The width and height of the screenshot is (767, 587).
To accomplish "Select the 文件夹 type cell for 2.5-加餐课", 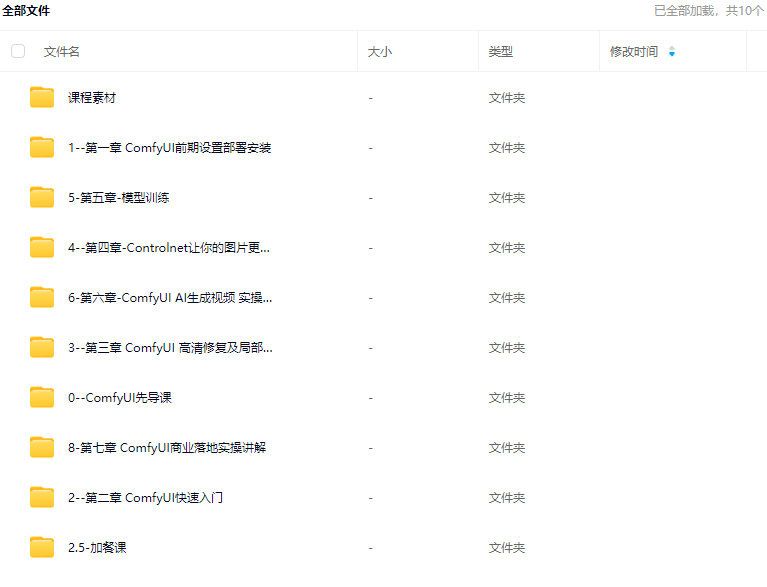I will [507, 547].
